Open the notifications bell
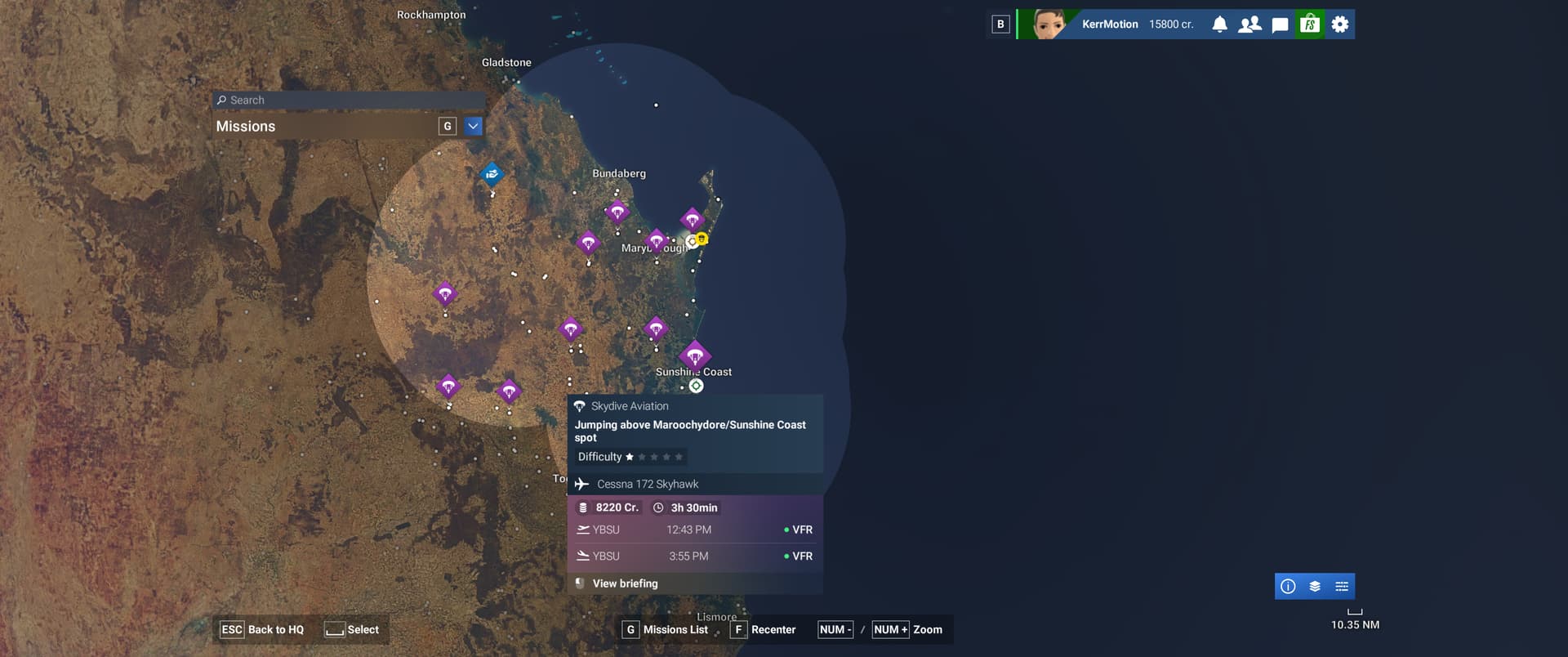Viewport: 1568px width, 657px height. coord(1219,25)
